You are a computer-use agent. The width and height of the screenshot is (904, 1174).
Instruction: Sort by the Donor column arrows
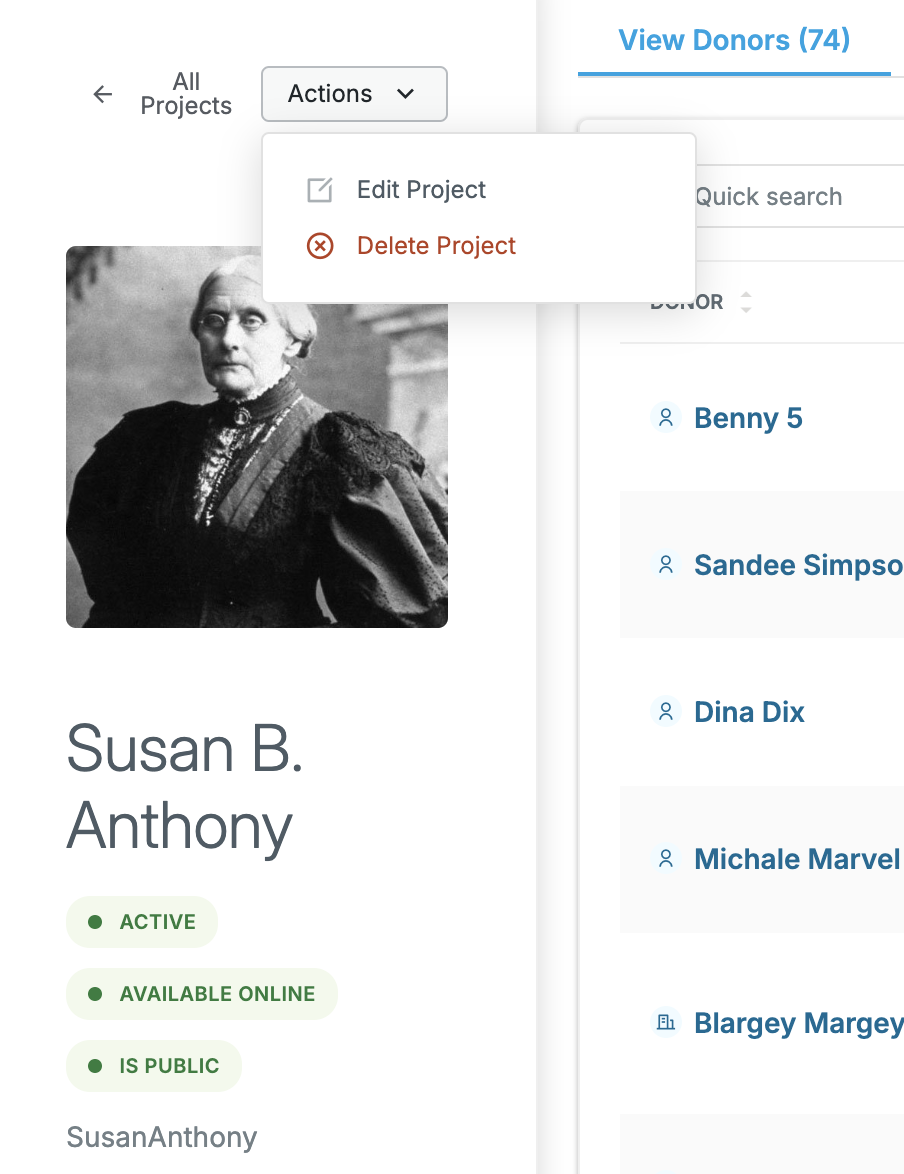[x=745, y=302]
